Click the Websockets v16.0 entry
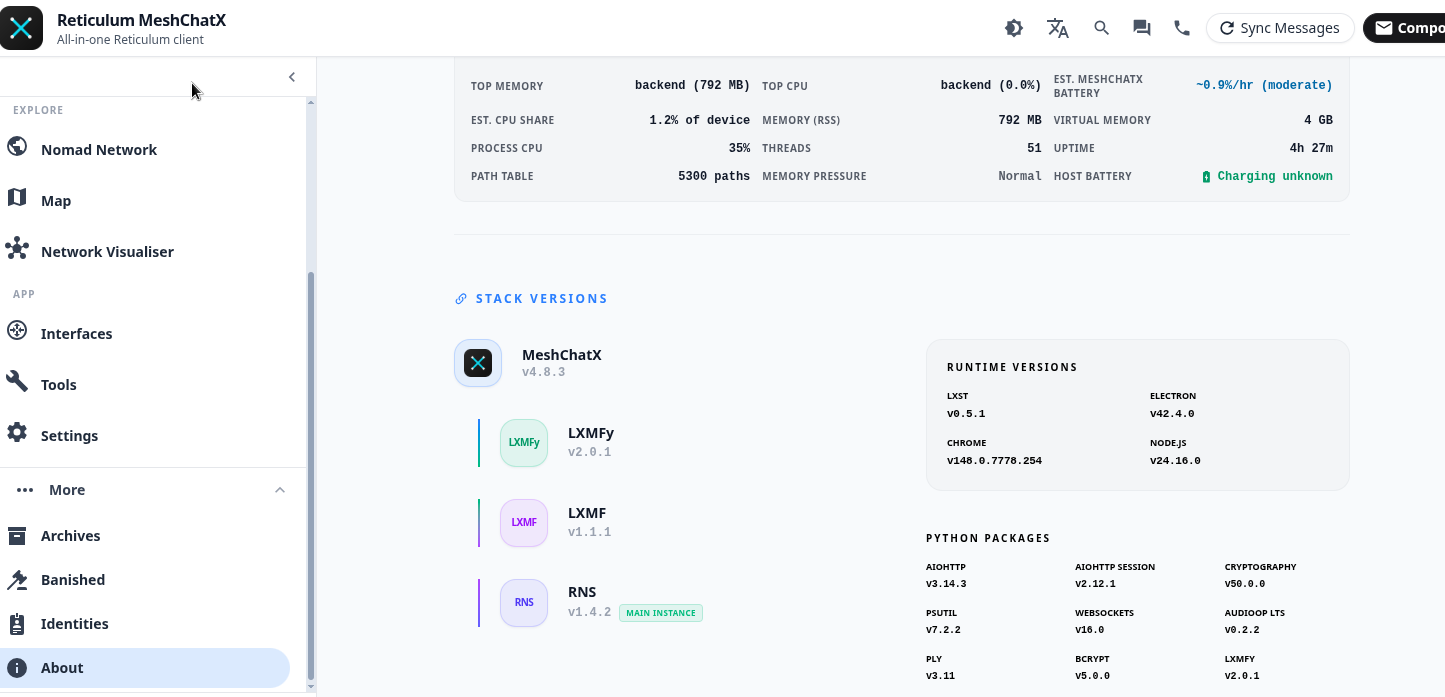 coord(1105,621)
